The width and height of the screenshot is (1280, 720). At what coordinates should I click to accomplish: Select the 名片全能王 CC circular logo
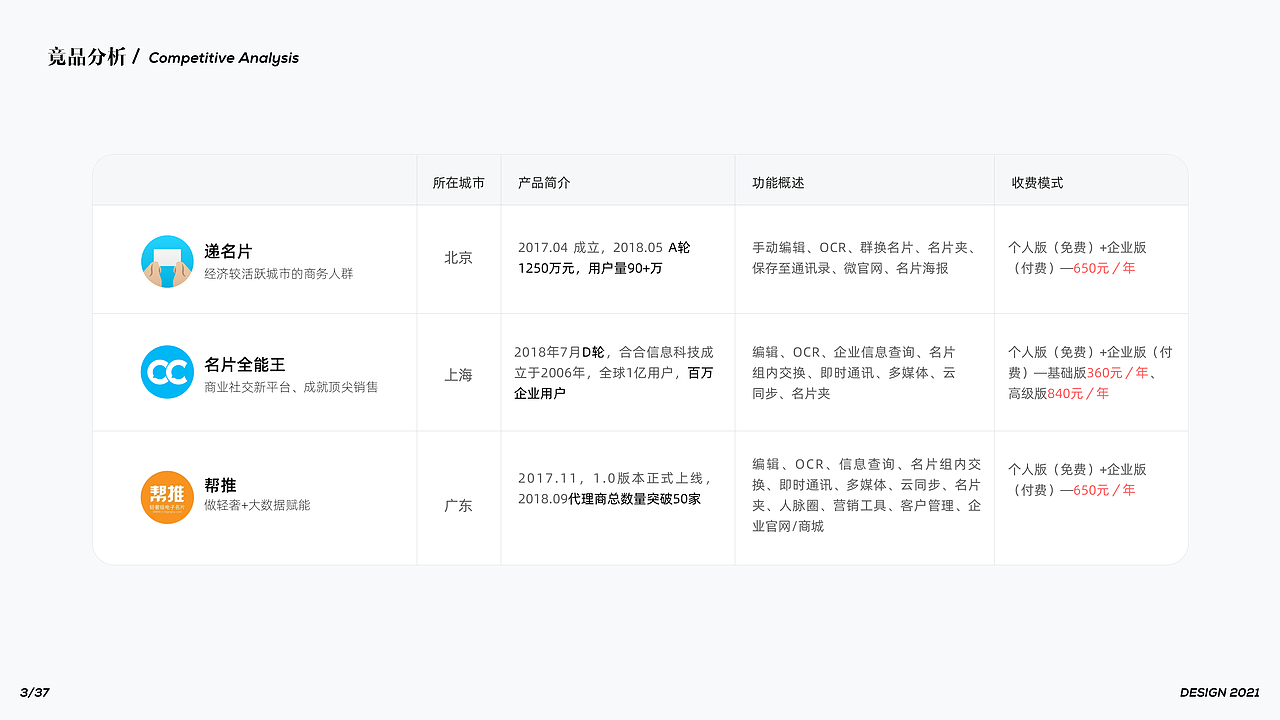[x=167, y=372]
